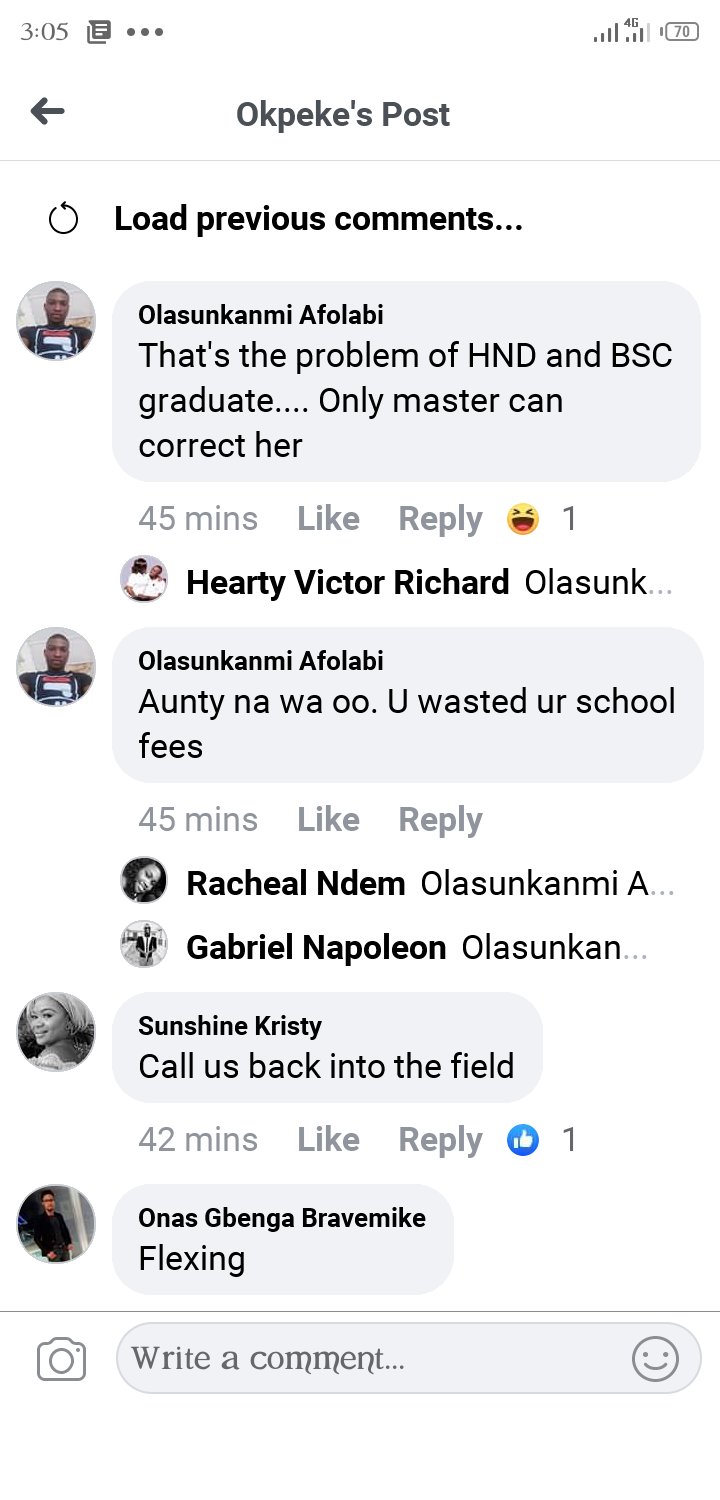Image resolution: width=720 pixels, height=1500 pixels.
Task: Tap the battery indicator in status bar
Action: coord(680,32)
